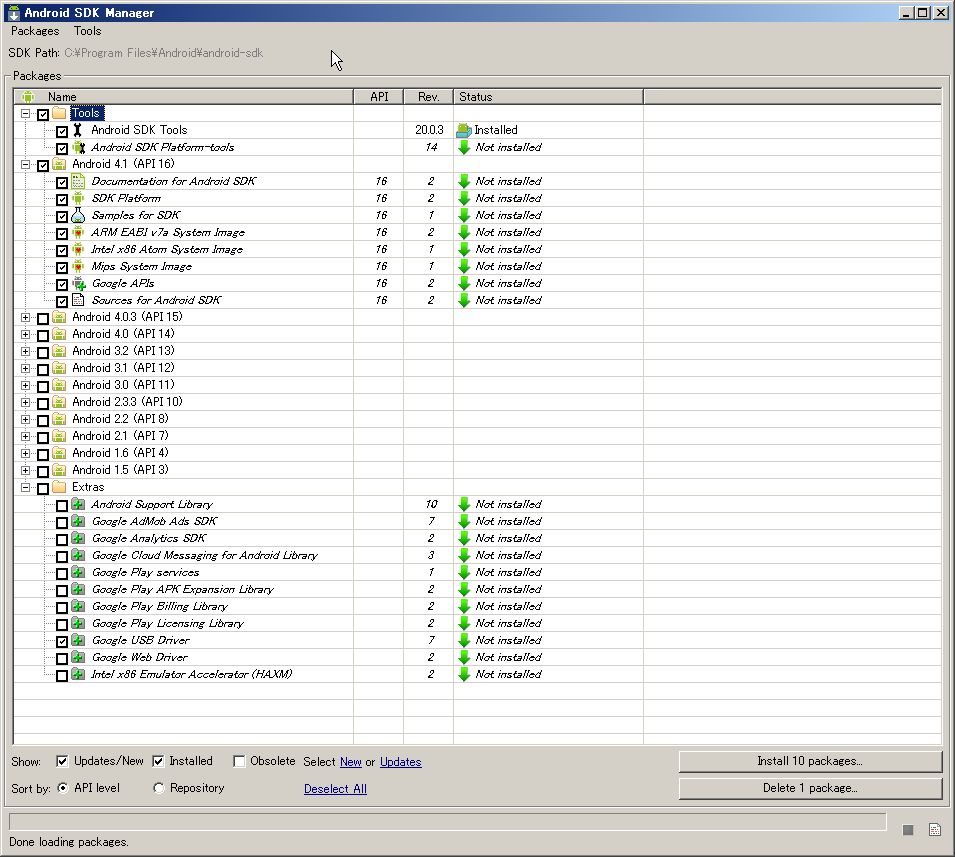Image resolution: width=955 pixels, height=857 pixels.
Task: Select the Repository sort option
Action: coord(159,788)
